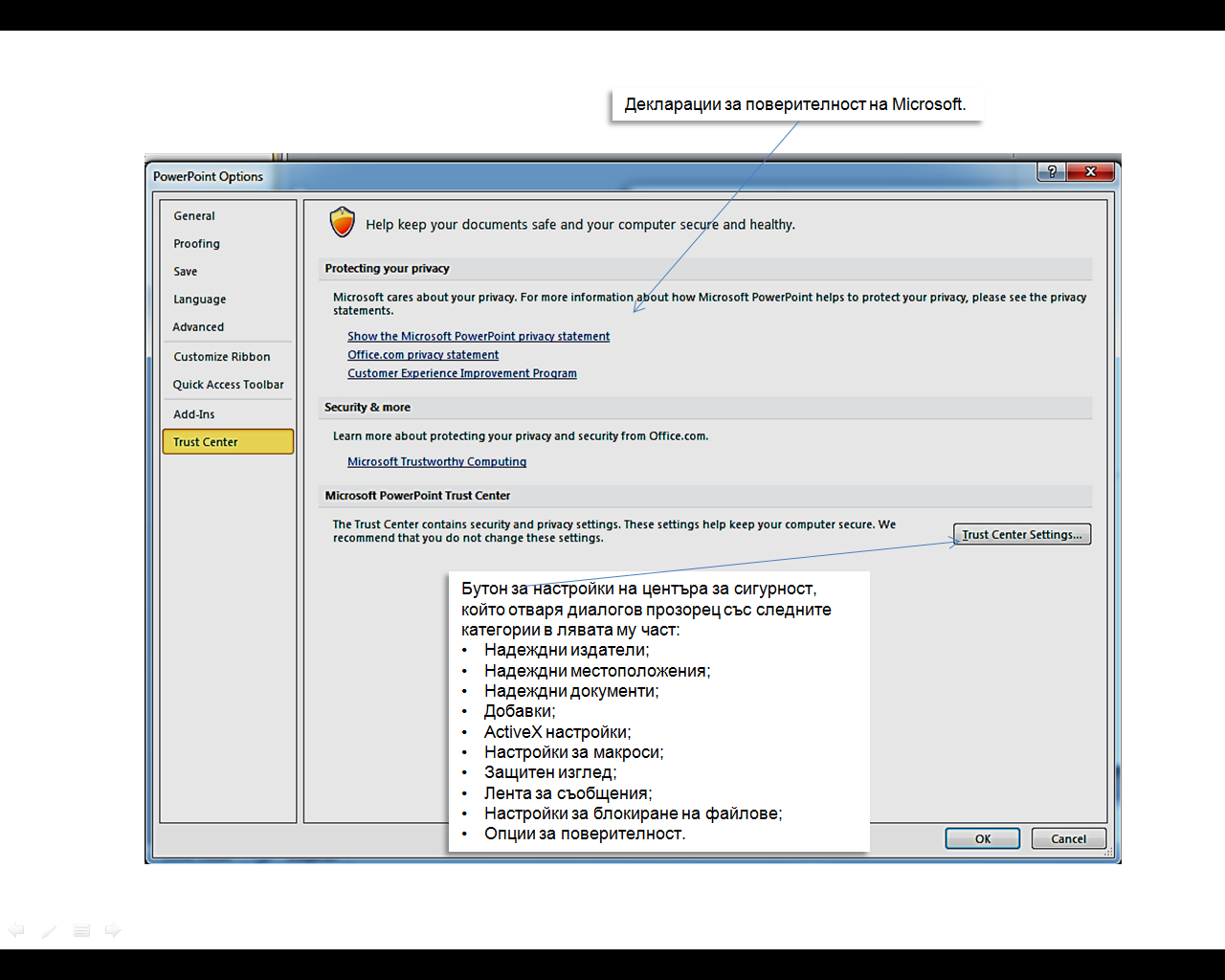
Task: Go to previous slide using slideshow arrow
Action: 16,930
